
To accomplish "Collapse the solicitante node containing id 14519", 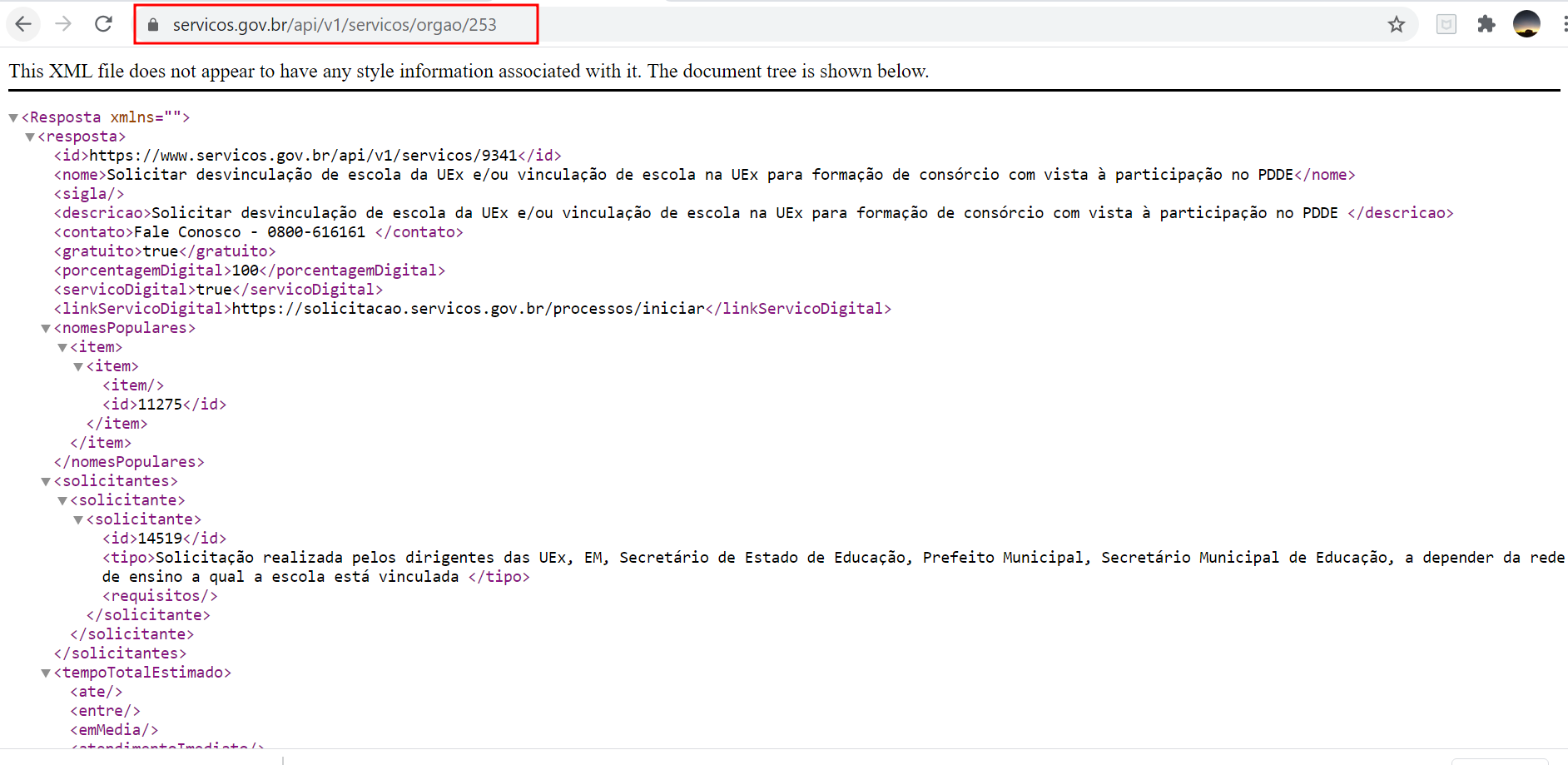I will coord(78,520).
